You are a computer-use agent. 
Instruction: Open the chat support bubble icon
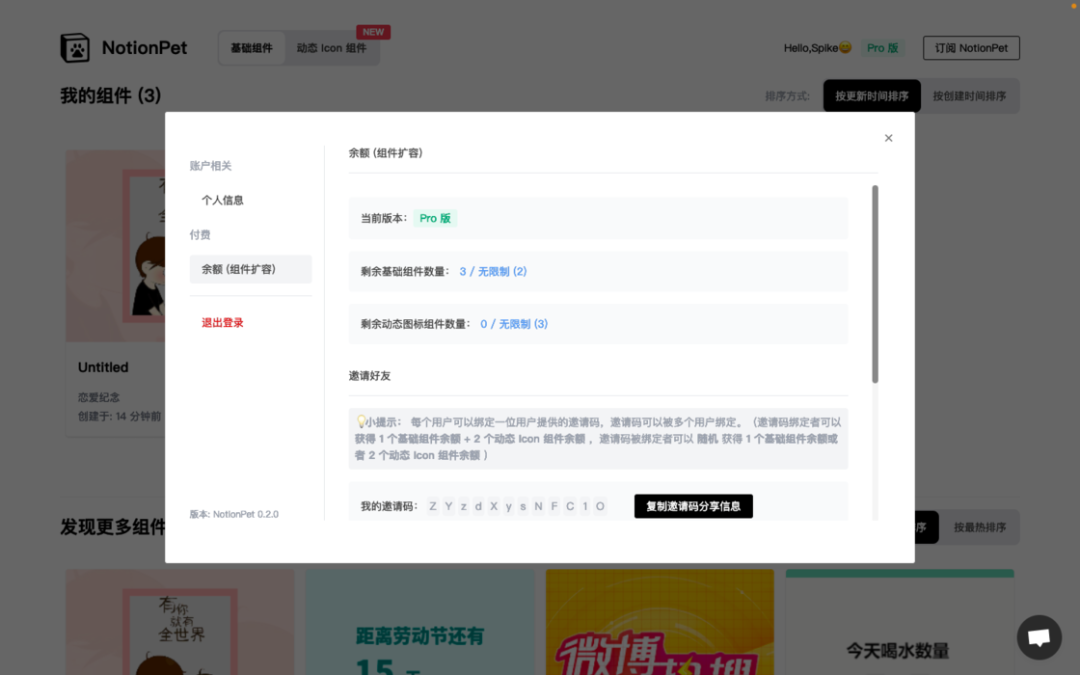coord(1039,637)
